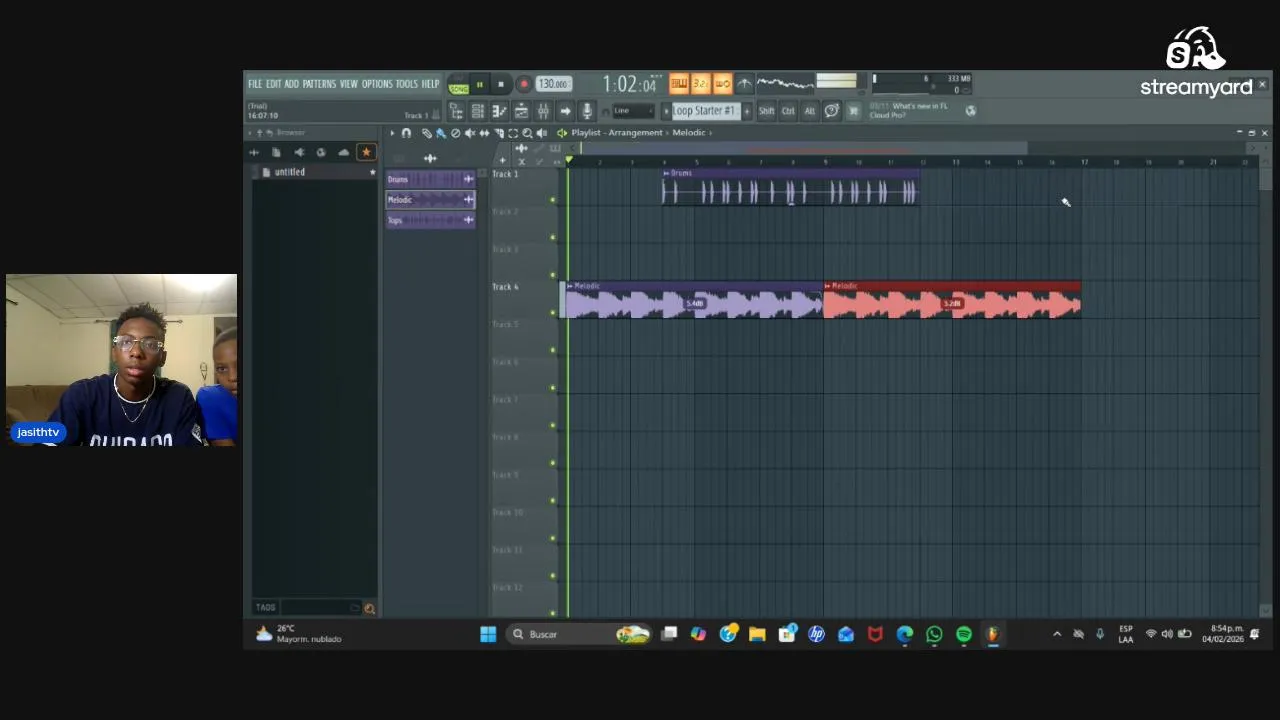
Task: Open the HELP menu
Action: [x=430, y=84]
